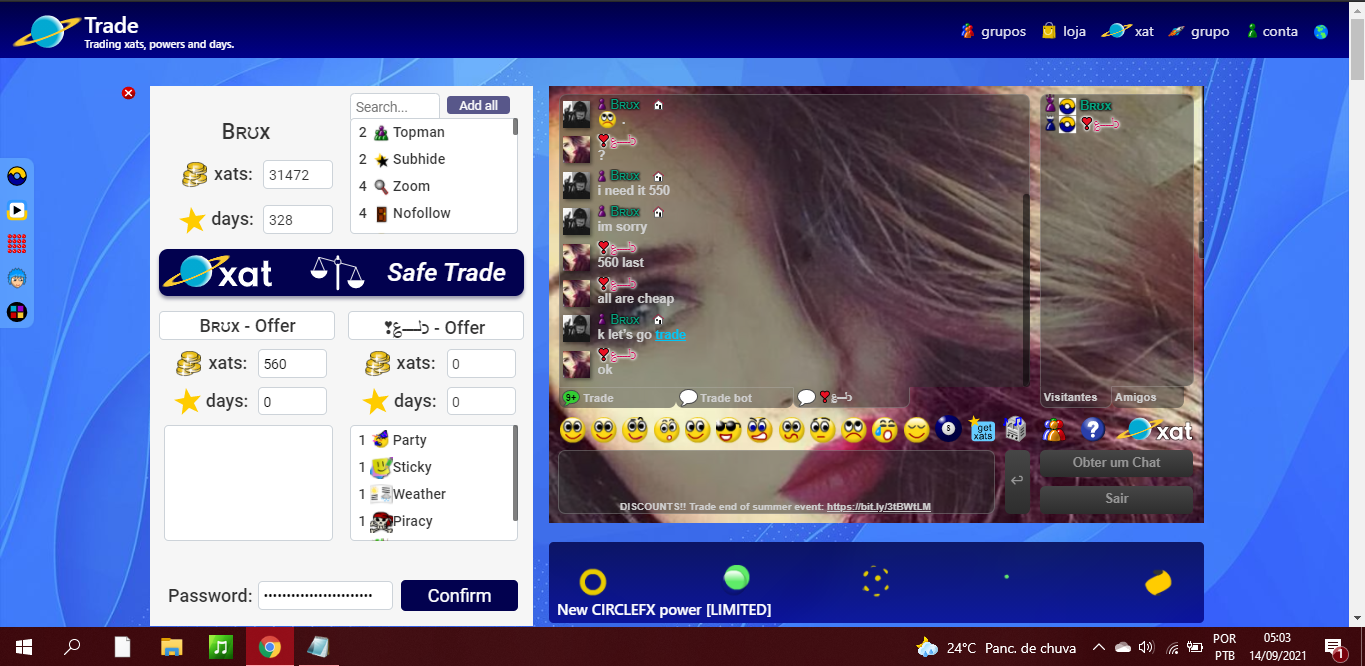
Task: Click the red dots grid icon in sidebar
Action: (17, 244)
